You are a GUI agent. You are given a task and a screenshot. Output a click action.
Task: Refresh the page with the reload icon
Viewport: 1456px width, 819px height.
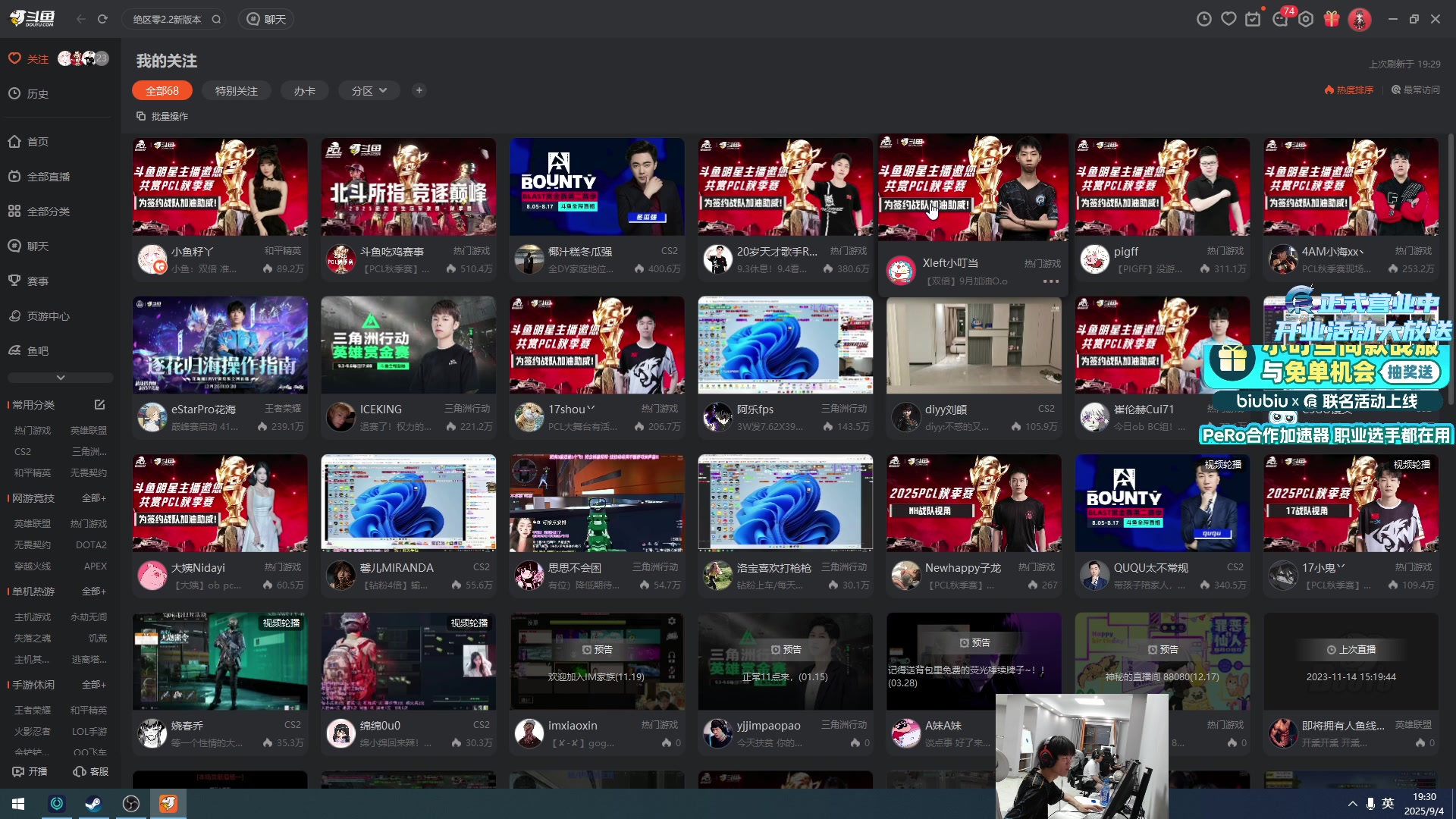(102, 19)
